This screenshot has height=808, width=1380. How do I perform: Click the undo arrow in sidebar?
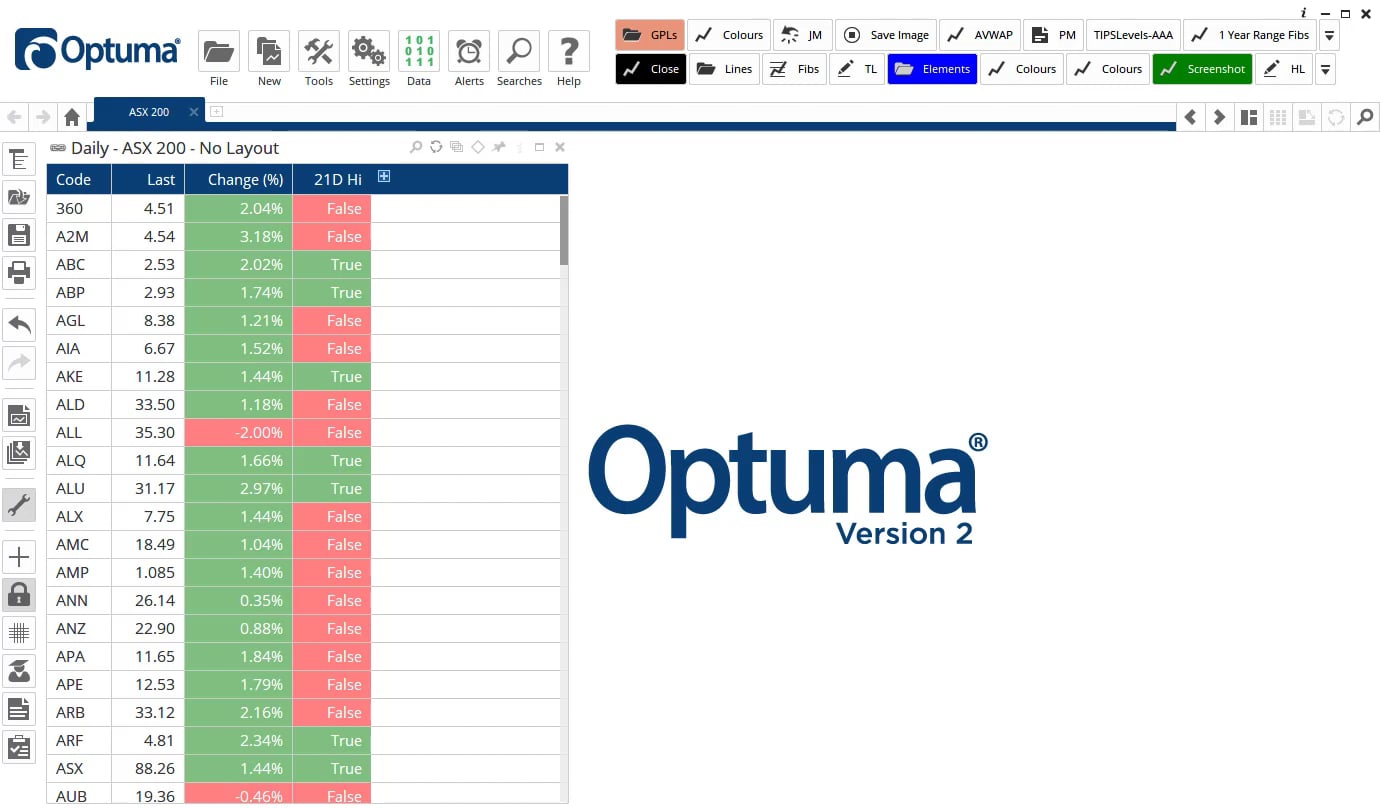(x=19, y=324)
